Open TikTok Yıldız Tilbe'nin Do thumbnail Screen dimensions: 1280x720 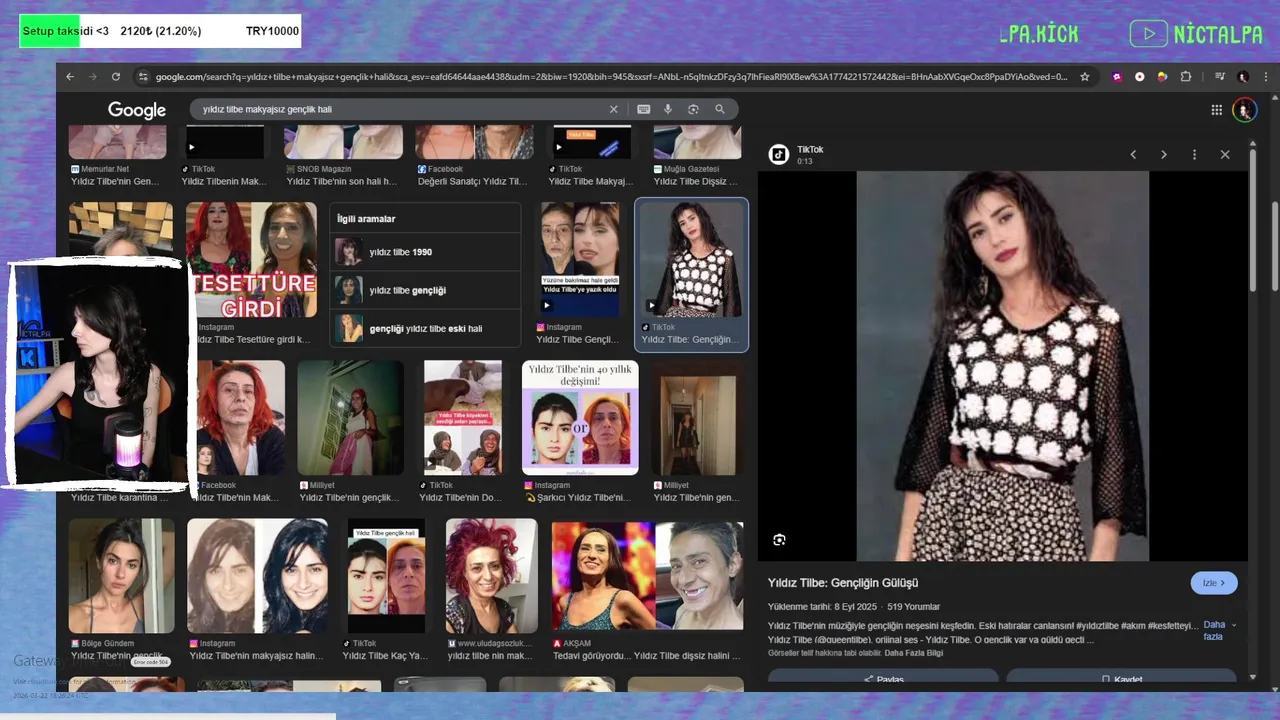click(x=463, y=418)
